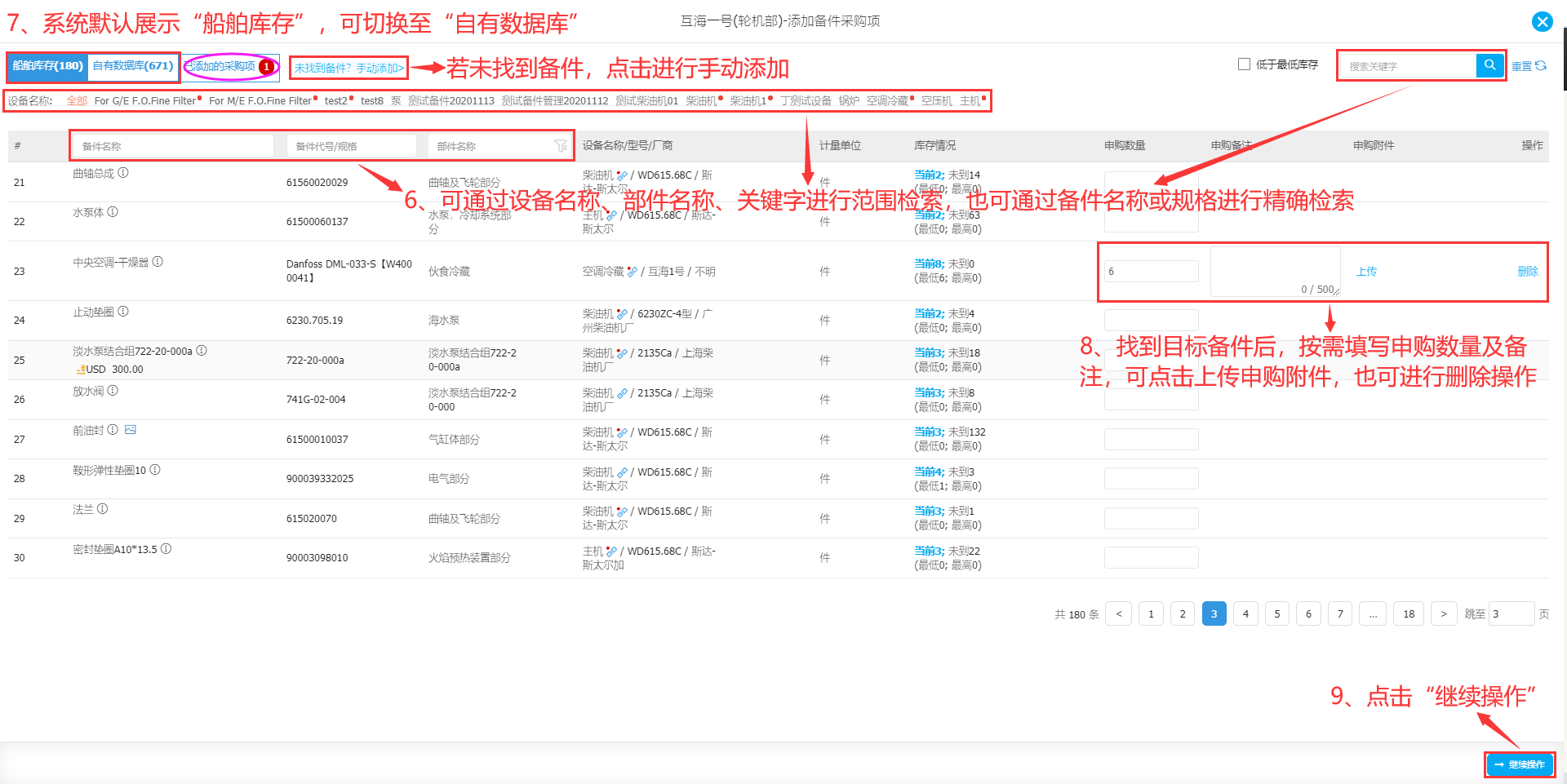Open info icon next to 密封垫圈A10*13.5

click(x=166, y=549)
